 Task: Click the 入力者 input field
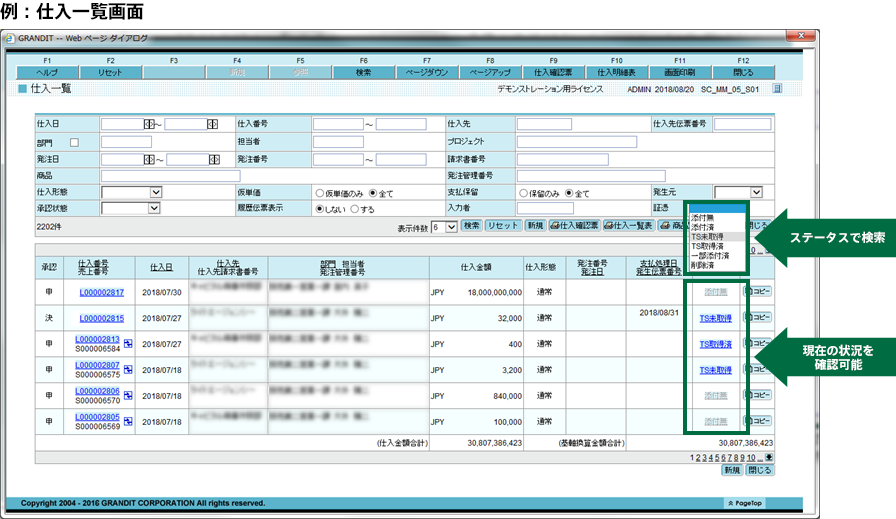click(545, 209)
